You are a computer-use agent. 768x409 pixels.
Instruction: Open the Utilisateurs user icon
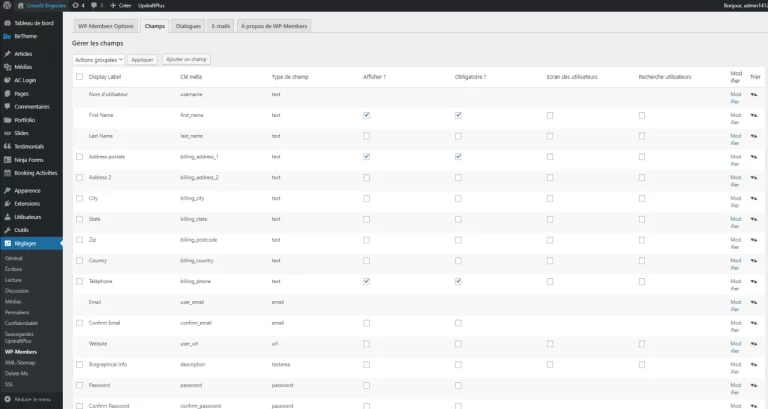[x=7, y=217]
